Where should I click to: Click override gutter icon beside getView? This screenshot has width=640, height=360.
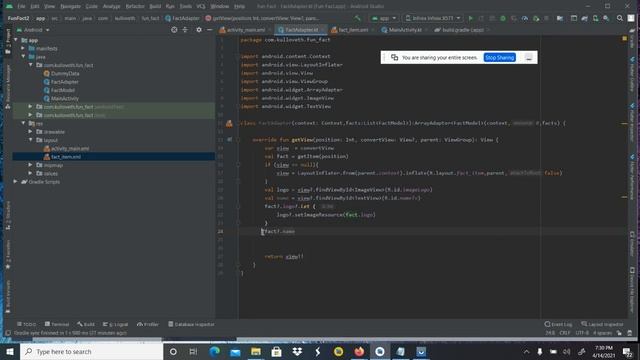click(x=229, y=140)
